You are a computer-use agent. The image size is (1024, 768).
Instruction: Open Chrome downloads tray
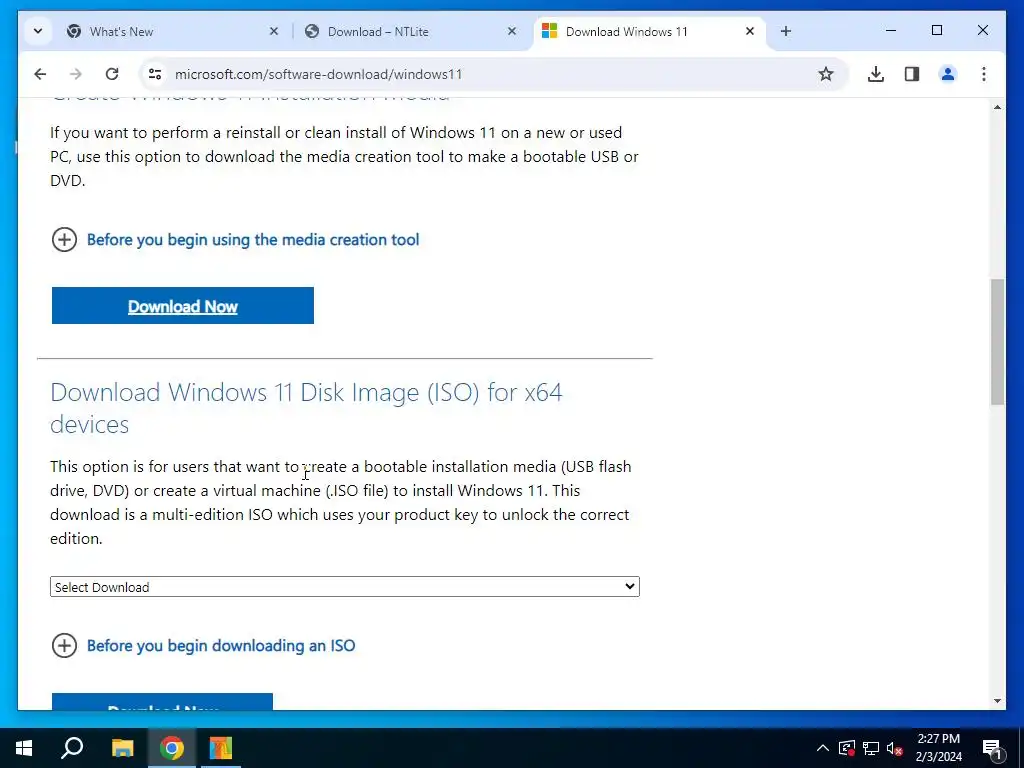[876, 74]
